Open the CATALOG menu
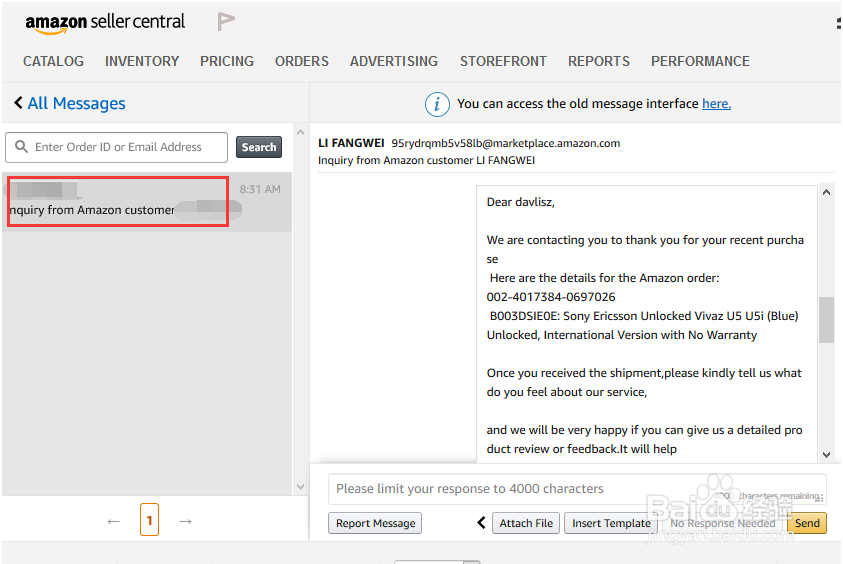The image size is (843, 564). [x=53, y=61]
